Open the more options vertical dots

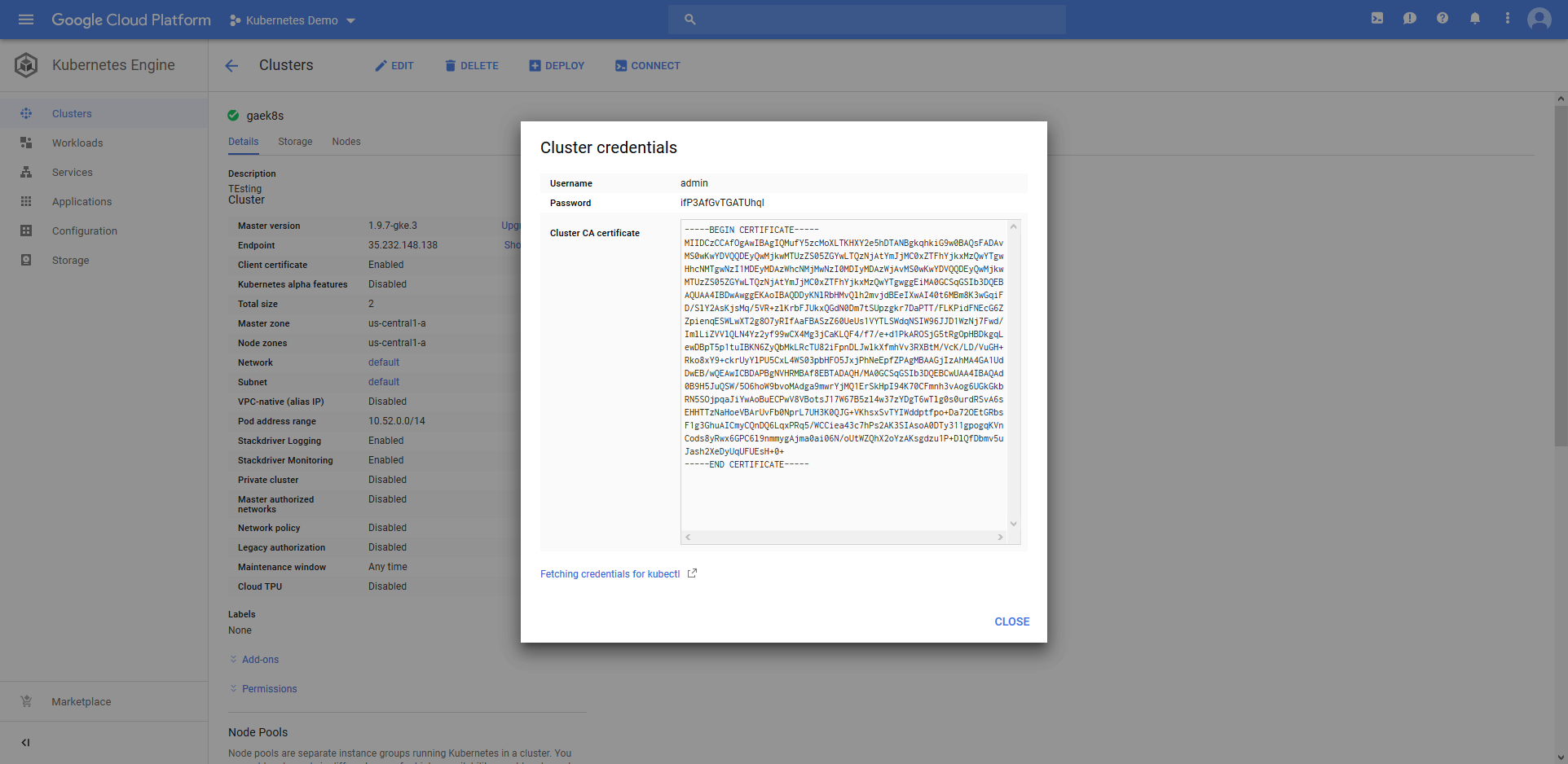point(1507,19)
